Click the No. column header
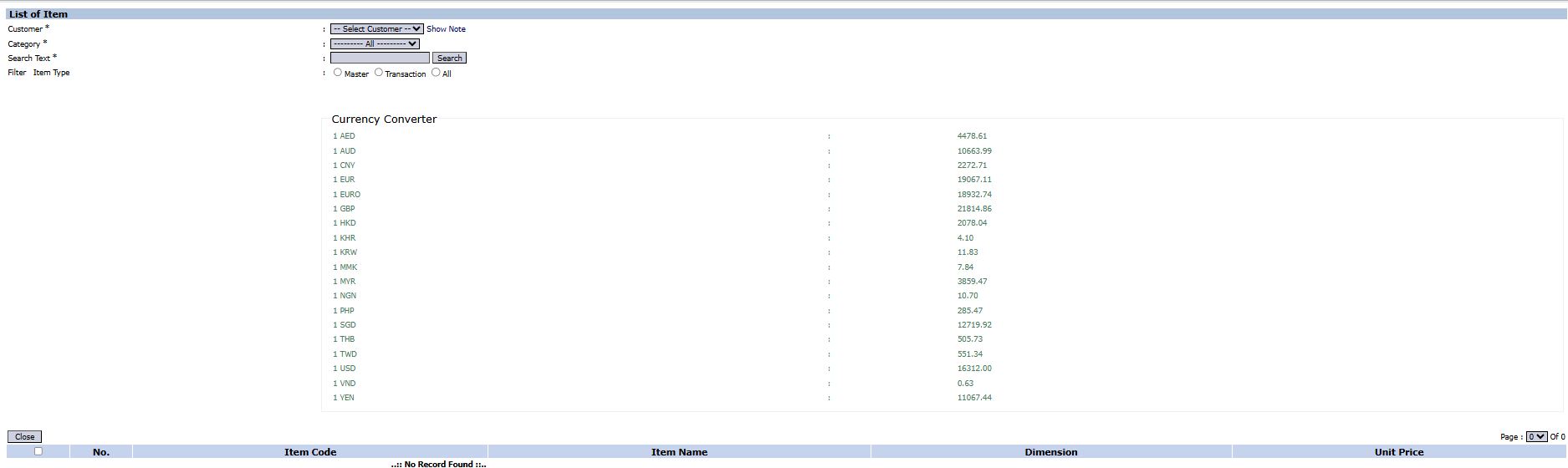1568x468 pixels. pyautogui.click(x=101, y=452)
